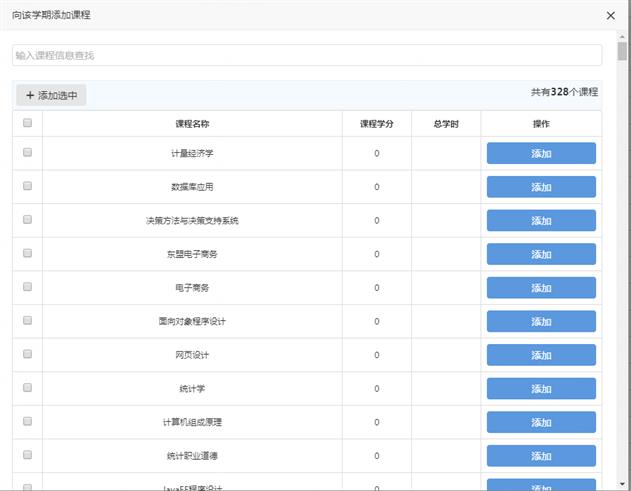Click the vertical scrollbar thumb
The width and height of the screenshot is (631, 491).
[623, 51]
